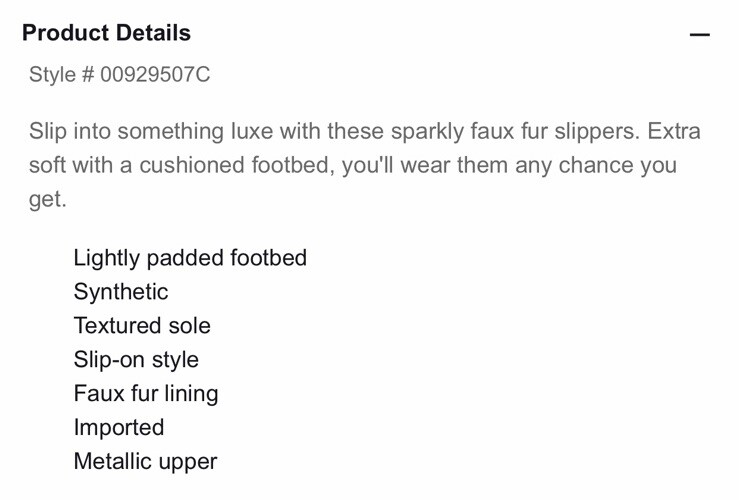Click the Lightly padded footbed item
739x500 pixels.
click(190, 258)
